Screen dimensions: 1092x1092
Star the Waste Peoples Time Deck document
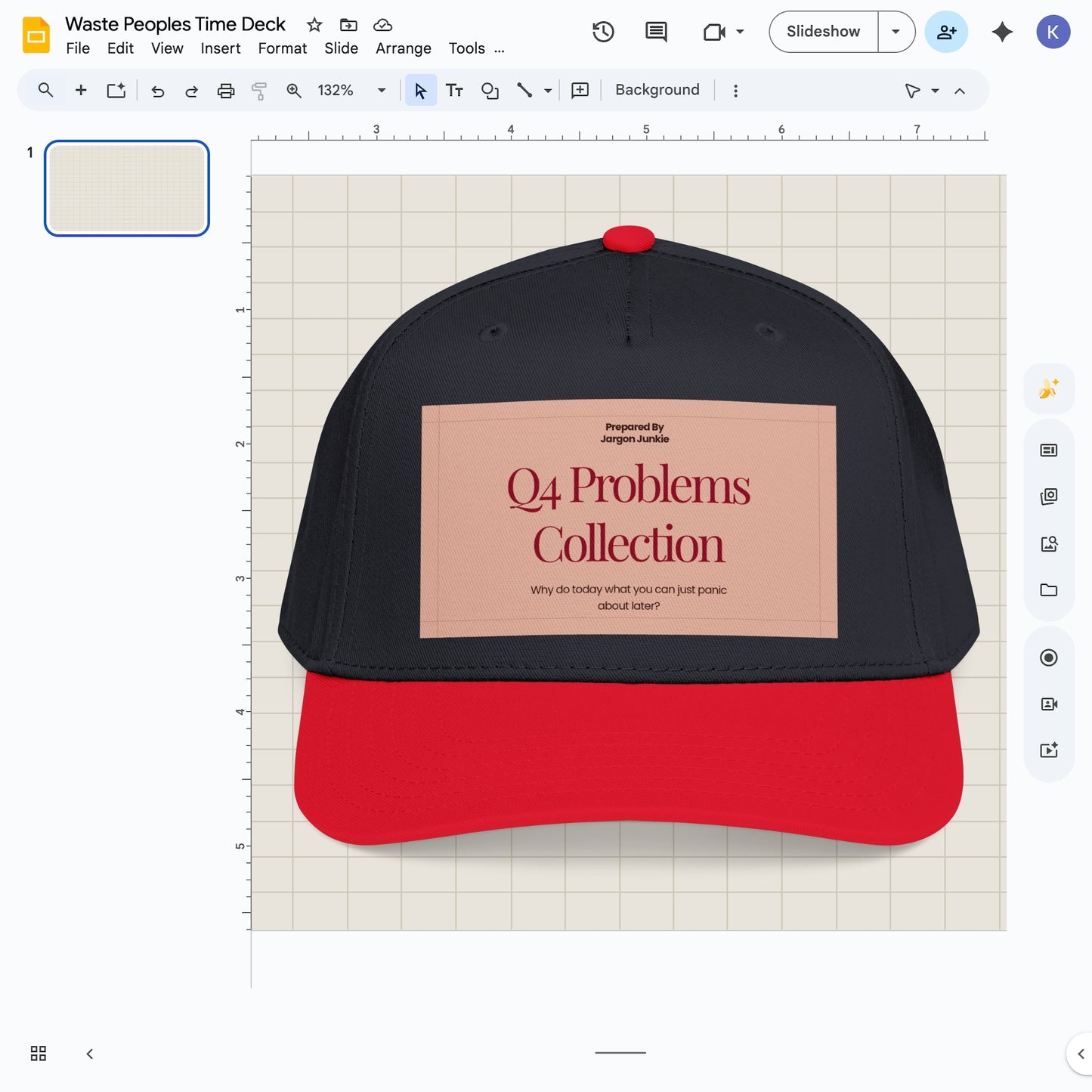point(314,25)
